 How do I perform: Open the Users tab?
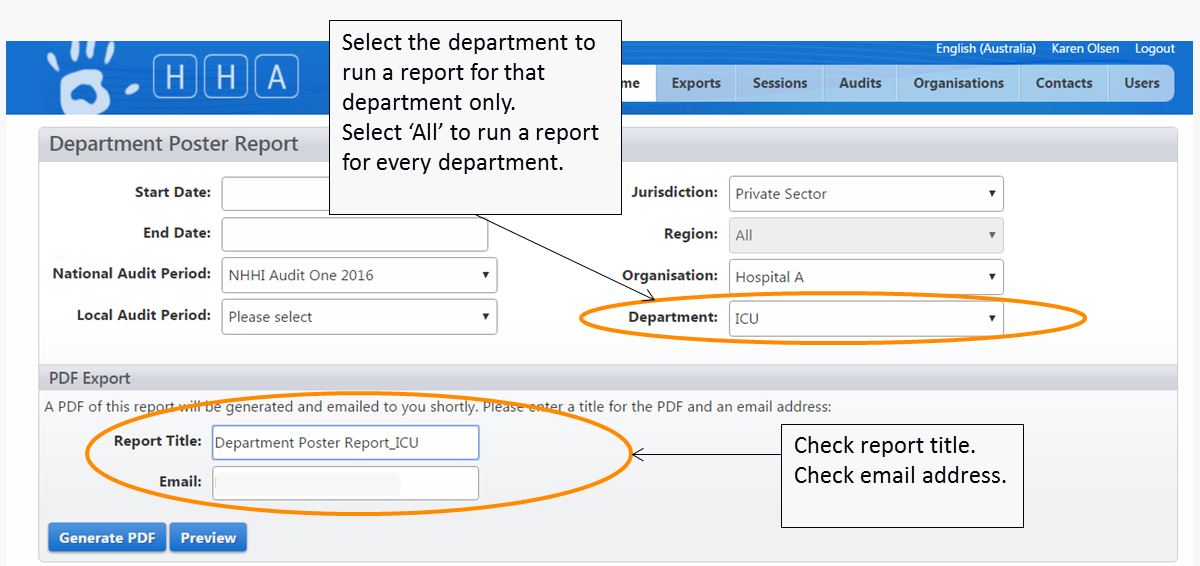click(x=1141, y=83)
